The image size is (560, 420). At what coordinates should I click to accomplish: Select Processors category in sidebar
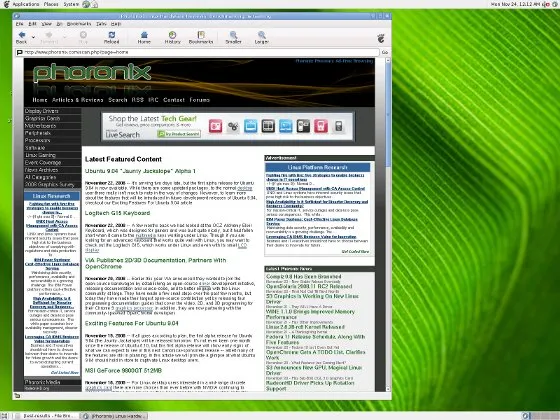coord(52,140)
